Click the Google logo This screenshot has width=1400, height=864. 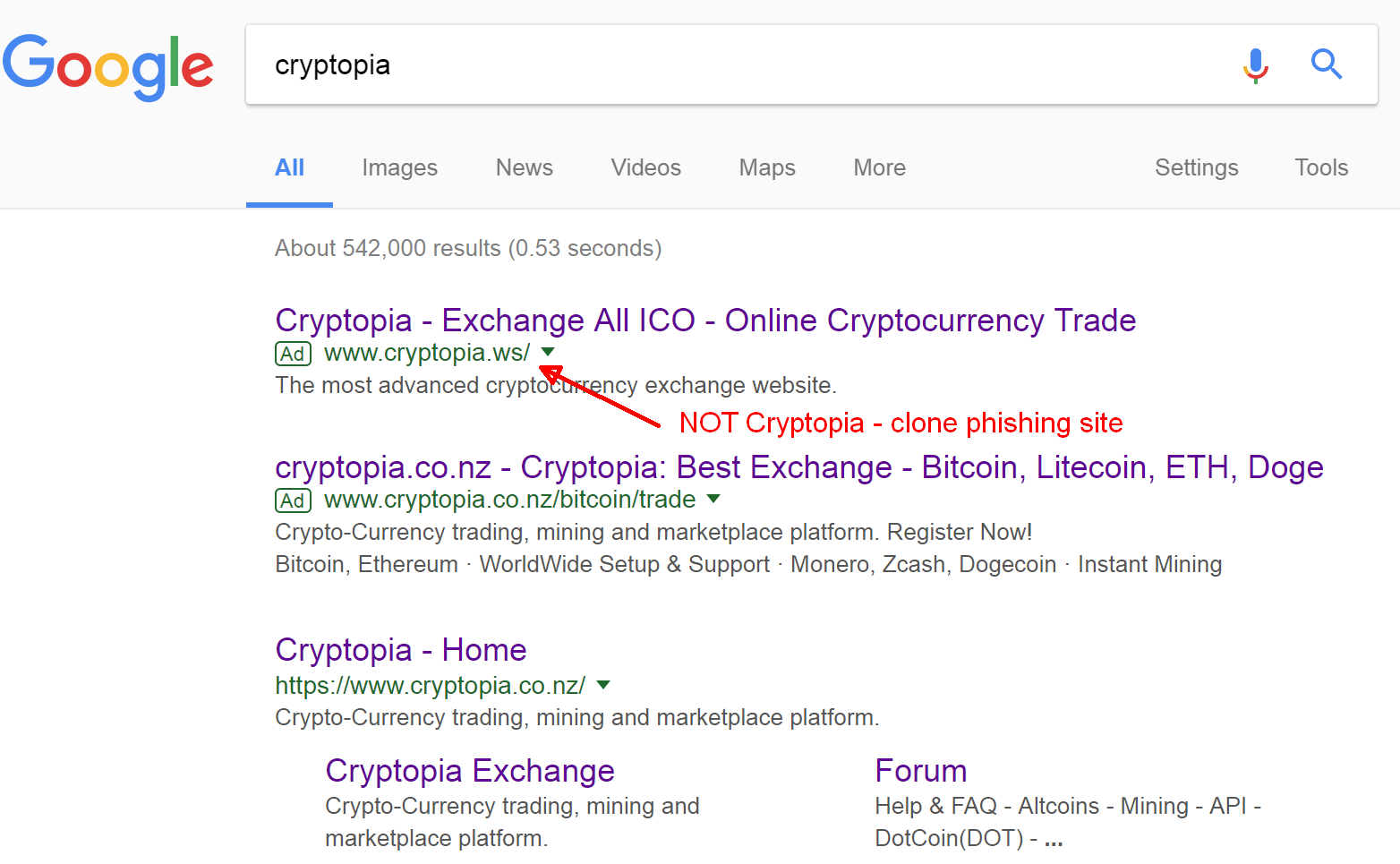pyautogui.click(x=107, y=66)
